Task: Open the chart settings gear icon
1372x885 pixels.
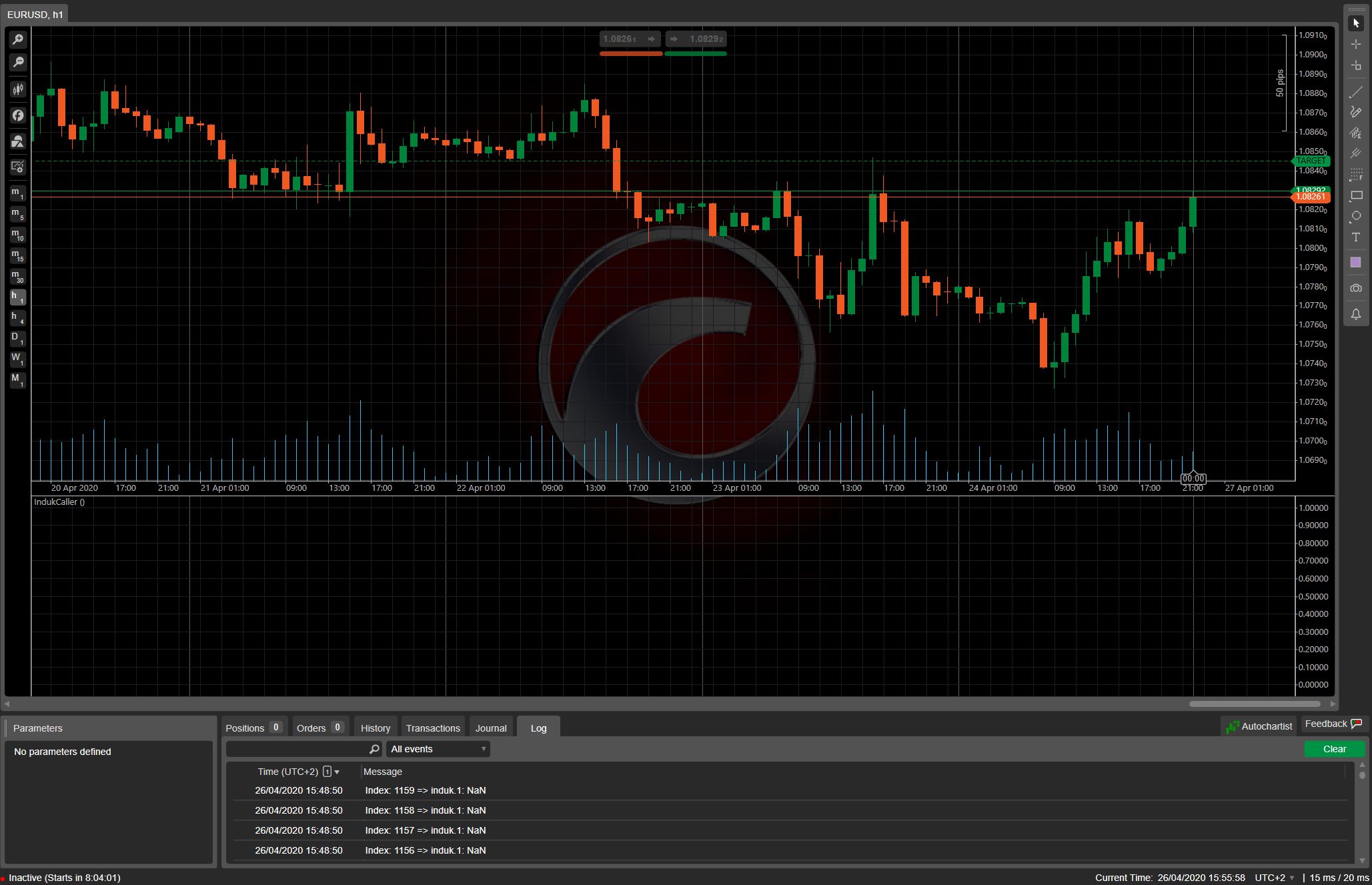Action: 18,167
